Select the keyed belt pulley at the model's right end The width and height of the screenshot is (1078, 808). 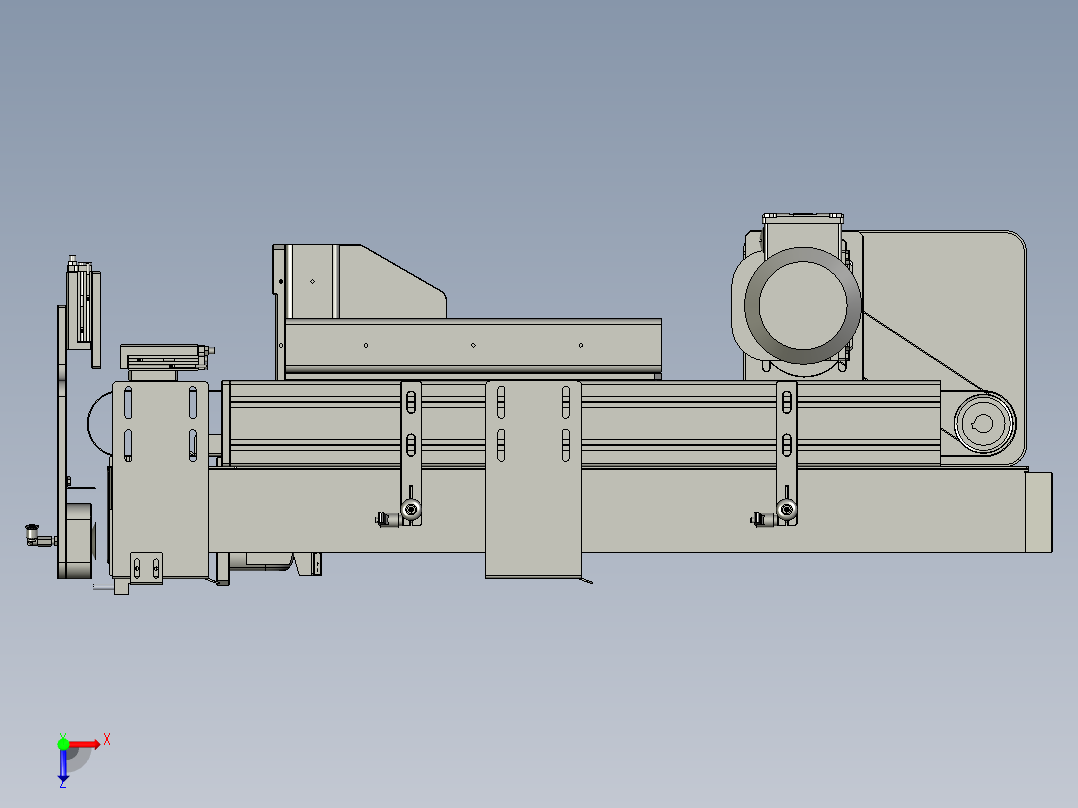pyautogui.click(x=984, y=424)
